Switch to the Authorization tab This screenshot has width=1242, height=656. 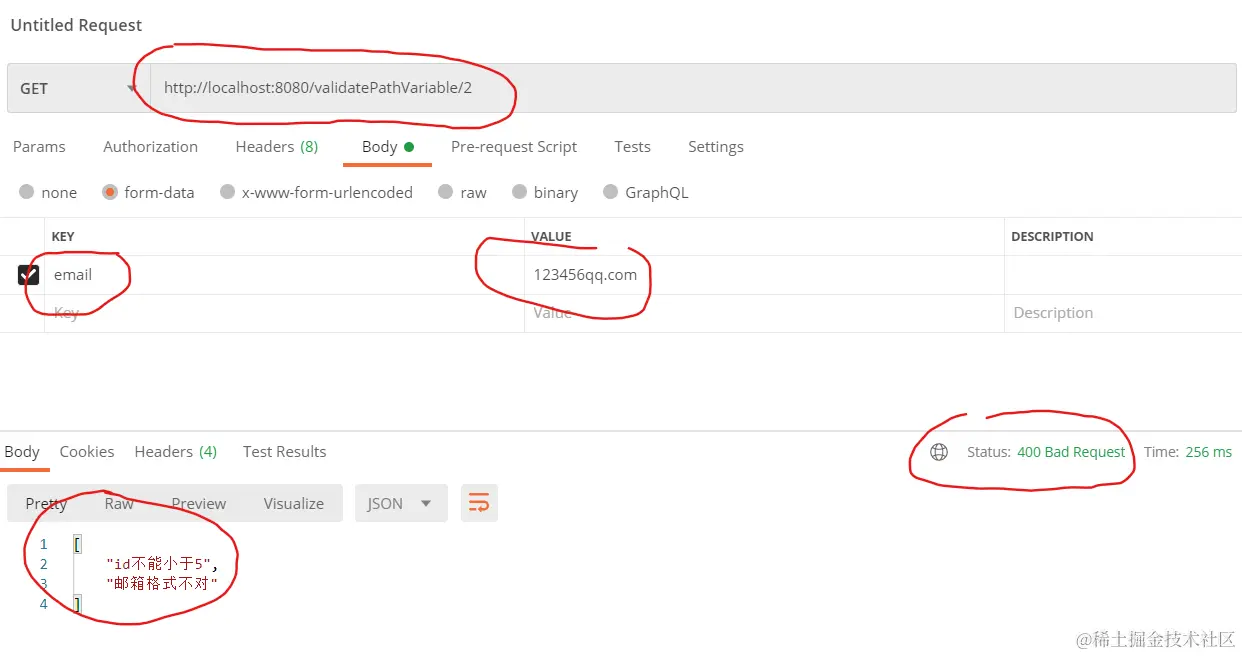pos(150,147)
